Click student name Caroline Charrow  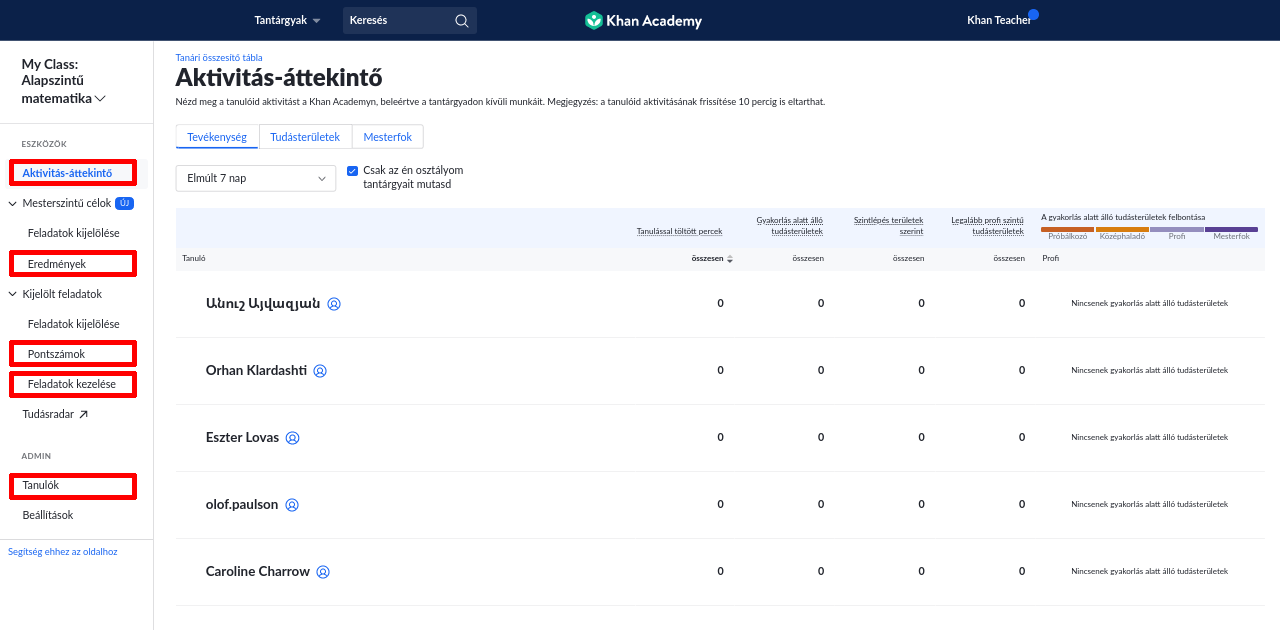258,571
